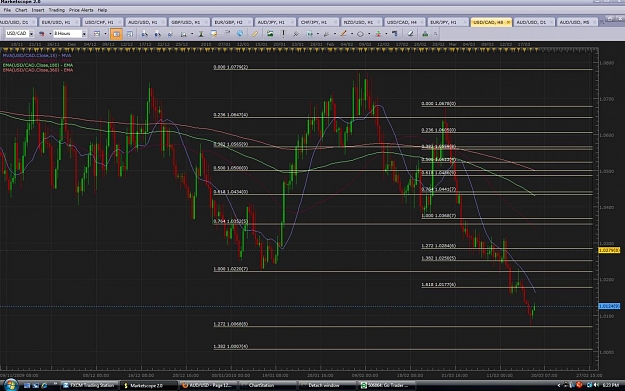Toggle the chart view button next to orange one
Screen dimensions: 625x391
point(130,34)
